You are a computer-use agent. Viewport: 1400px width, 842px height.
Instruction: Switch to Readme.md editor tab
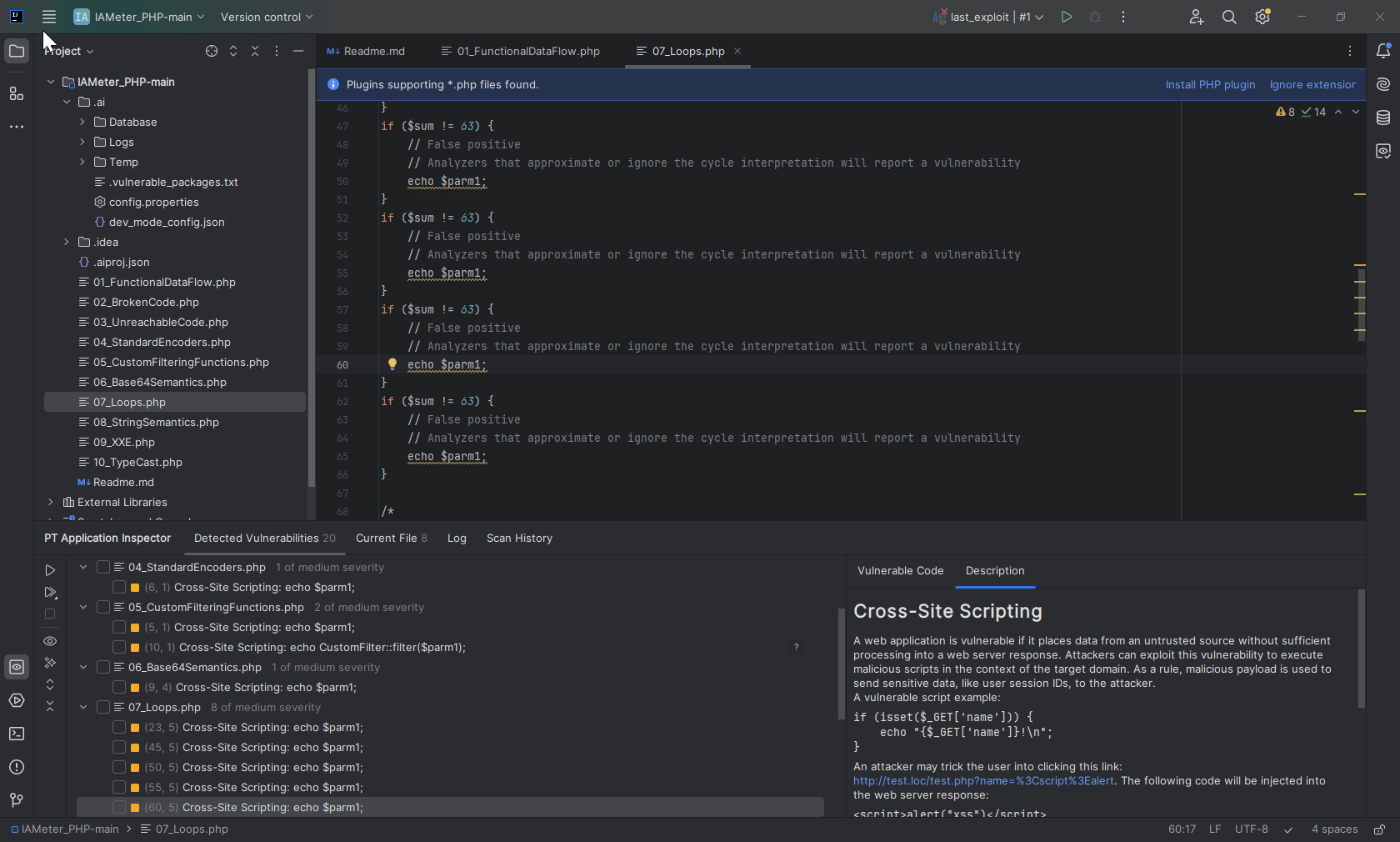point(366,52)
